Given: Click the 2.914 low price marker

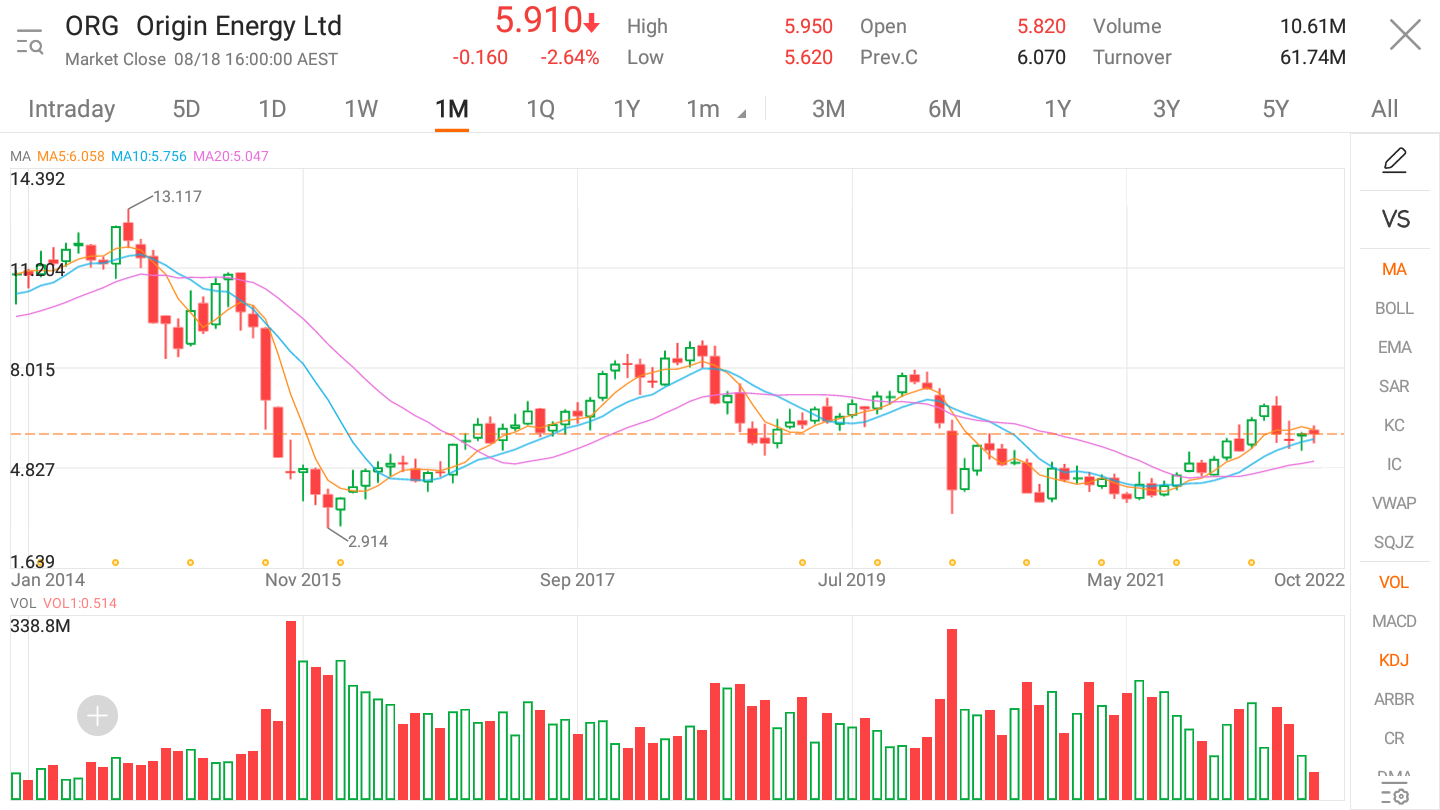Looking at the screenshot, I should coord(368,541).
